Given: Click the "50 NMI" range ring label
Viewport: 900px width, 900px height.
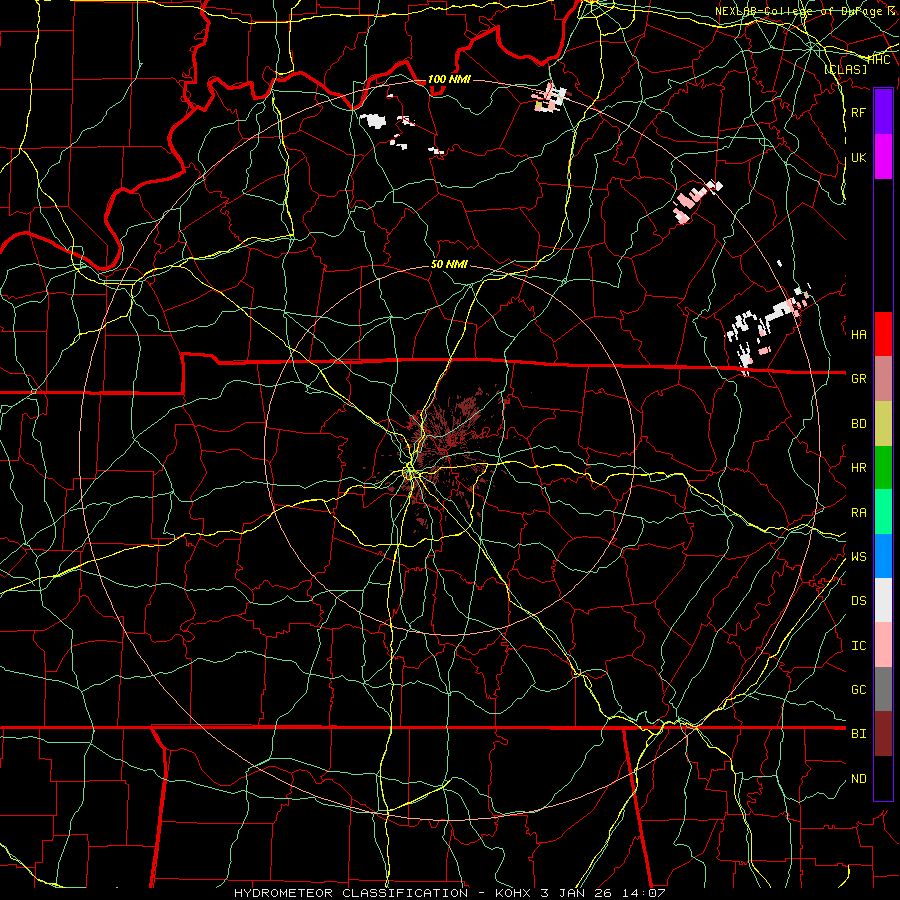Looking at the screenshot, I should [449, 264].
